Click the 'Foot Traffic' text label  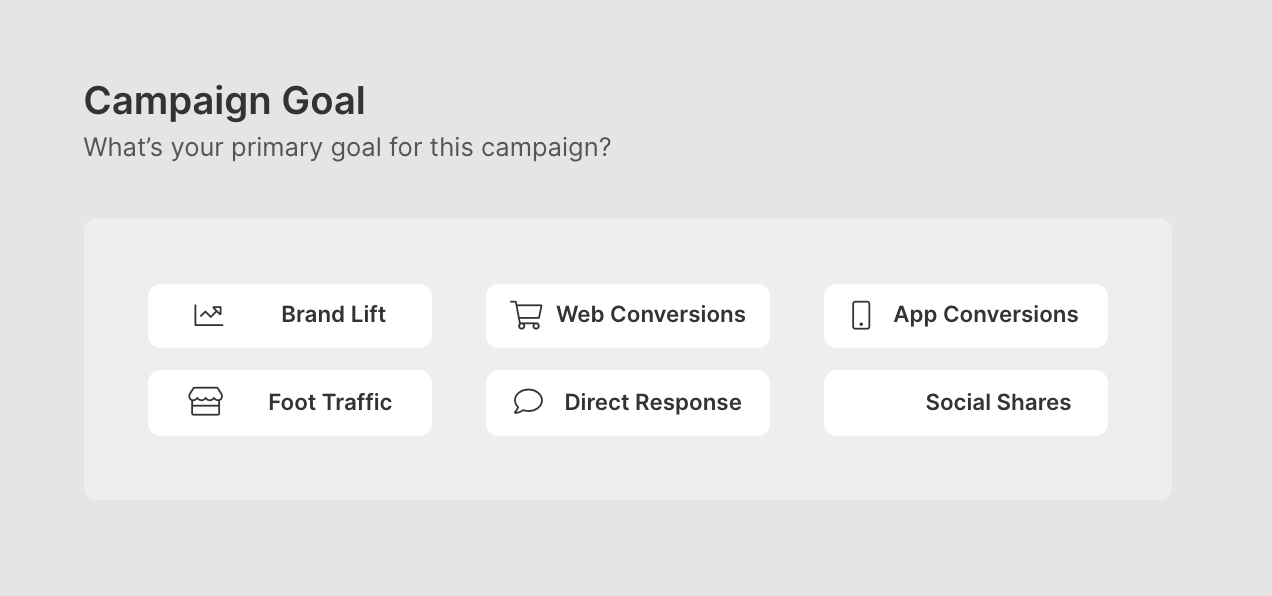[330, 402]
